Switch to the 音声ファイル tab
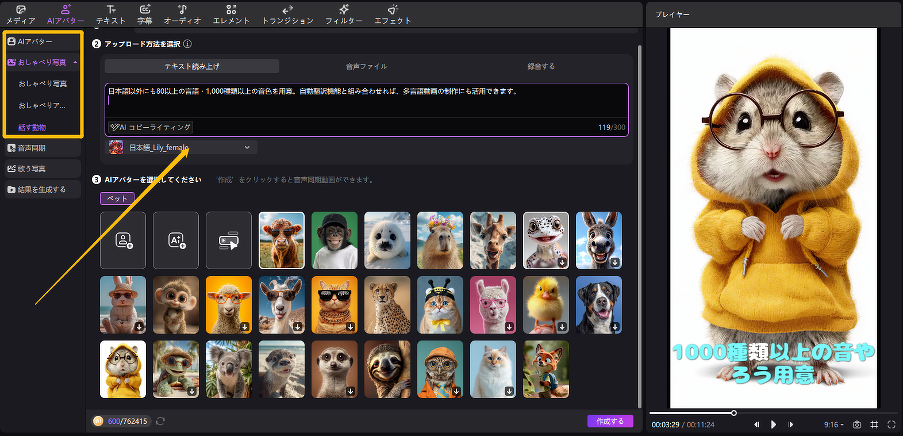This screenshot has width=904, height=436. click(366, 66)
